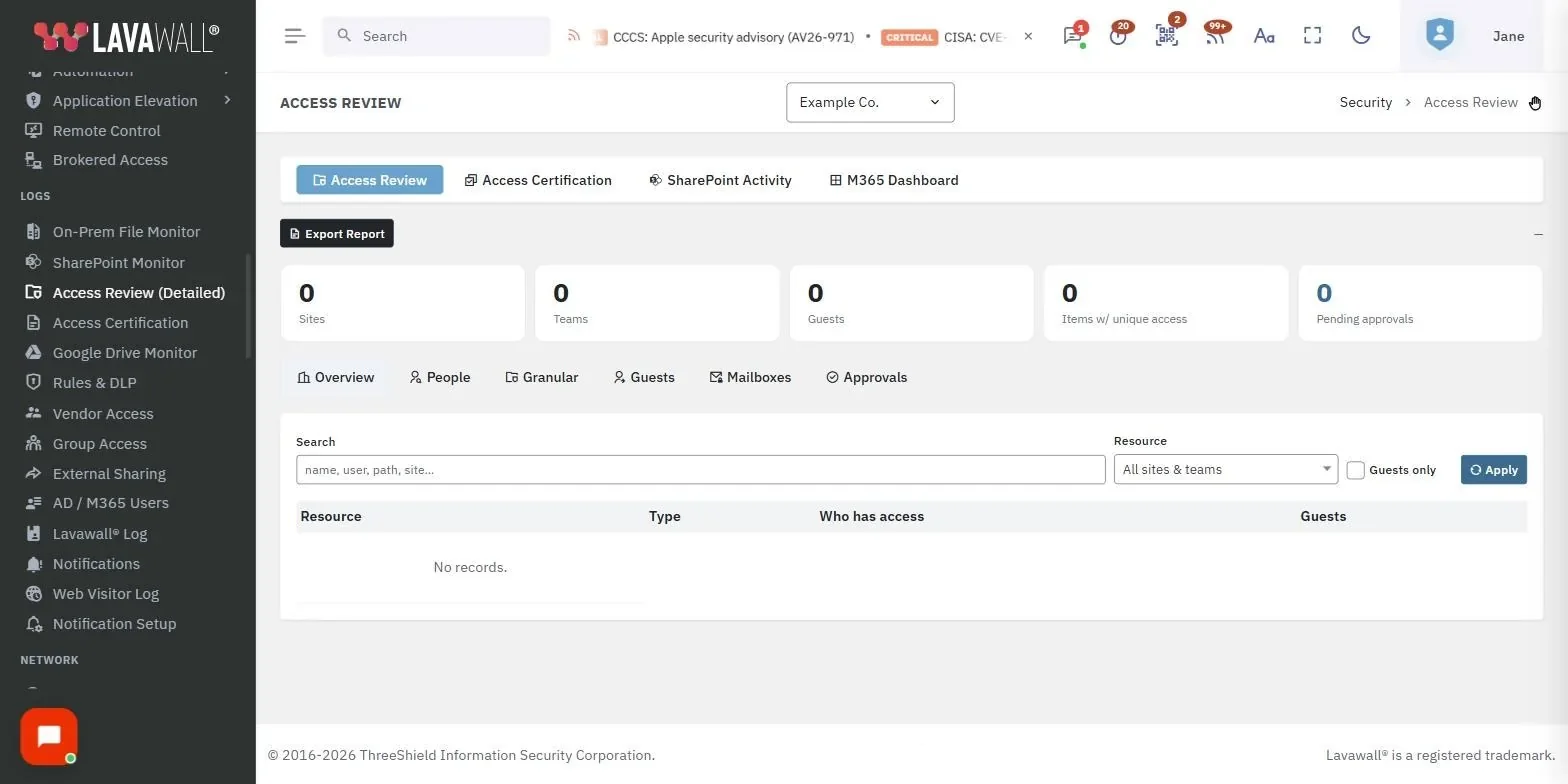Toggle the sidebar with the hamburger menu icon
Image resolution: width=1568 pixels, height=784 pixels.
[x=294, y=36]
